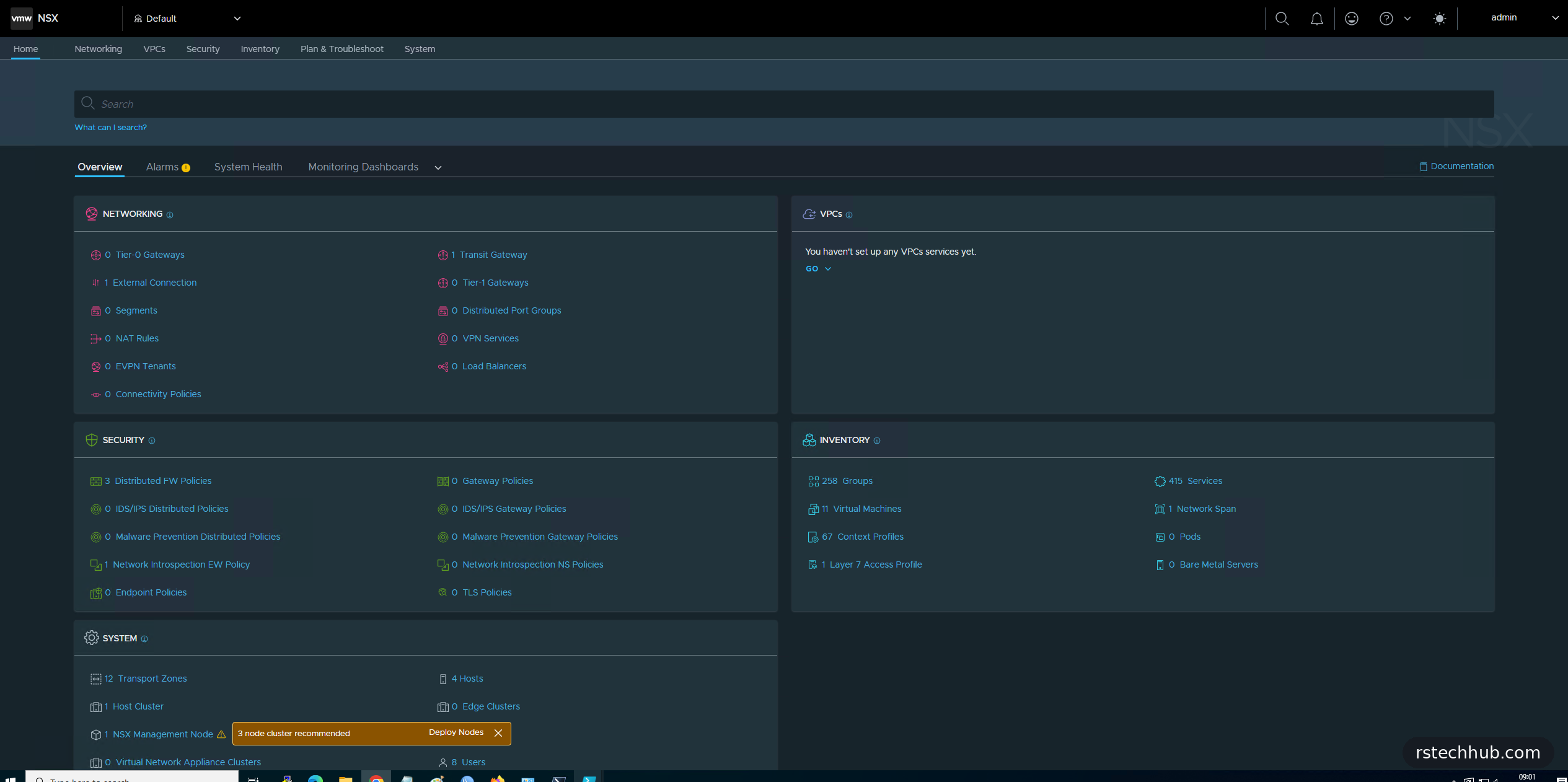Screen dimensions: 1568x782
Task: Click the Chrome icon in the taskbar
Action: (x=376, y=778)
